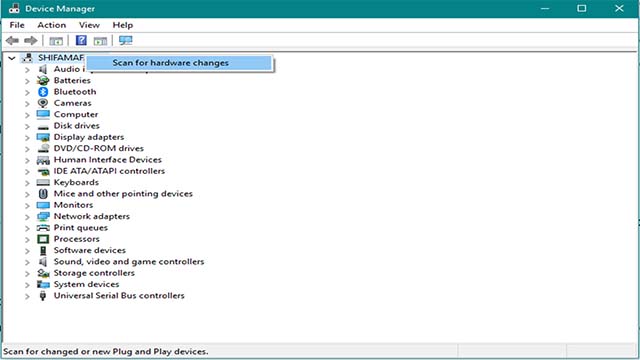Click the Display adapters category icon
Viewport: 640px width, 360px height.
click(x=43, y=137)
